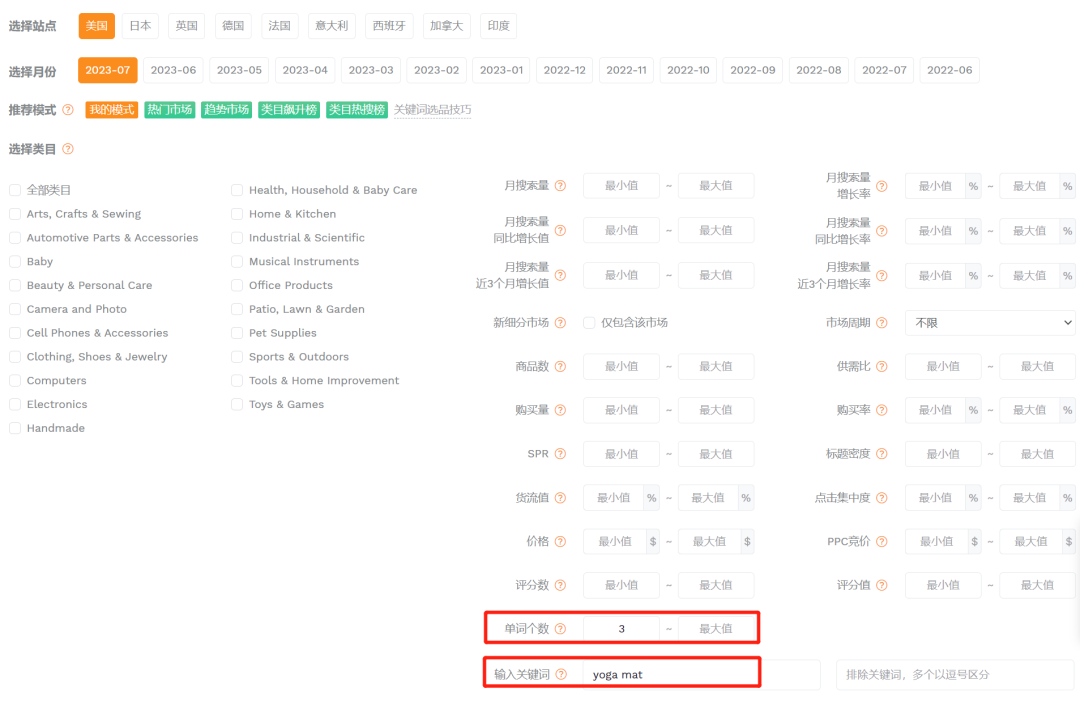Click help icon beside 评分数
This screenshot has width=1080, height=705.
[560, 585]
